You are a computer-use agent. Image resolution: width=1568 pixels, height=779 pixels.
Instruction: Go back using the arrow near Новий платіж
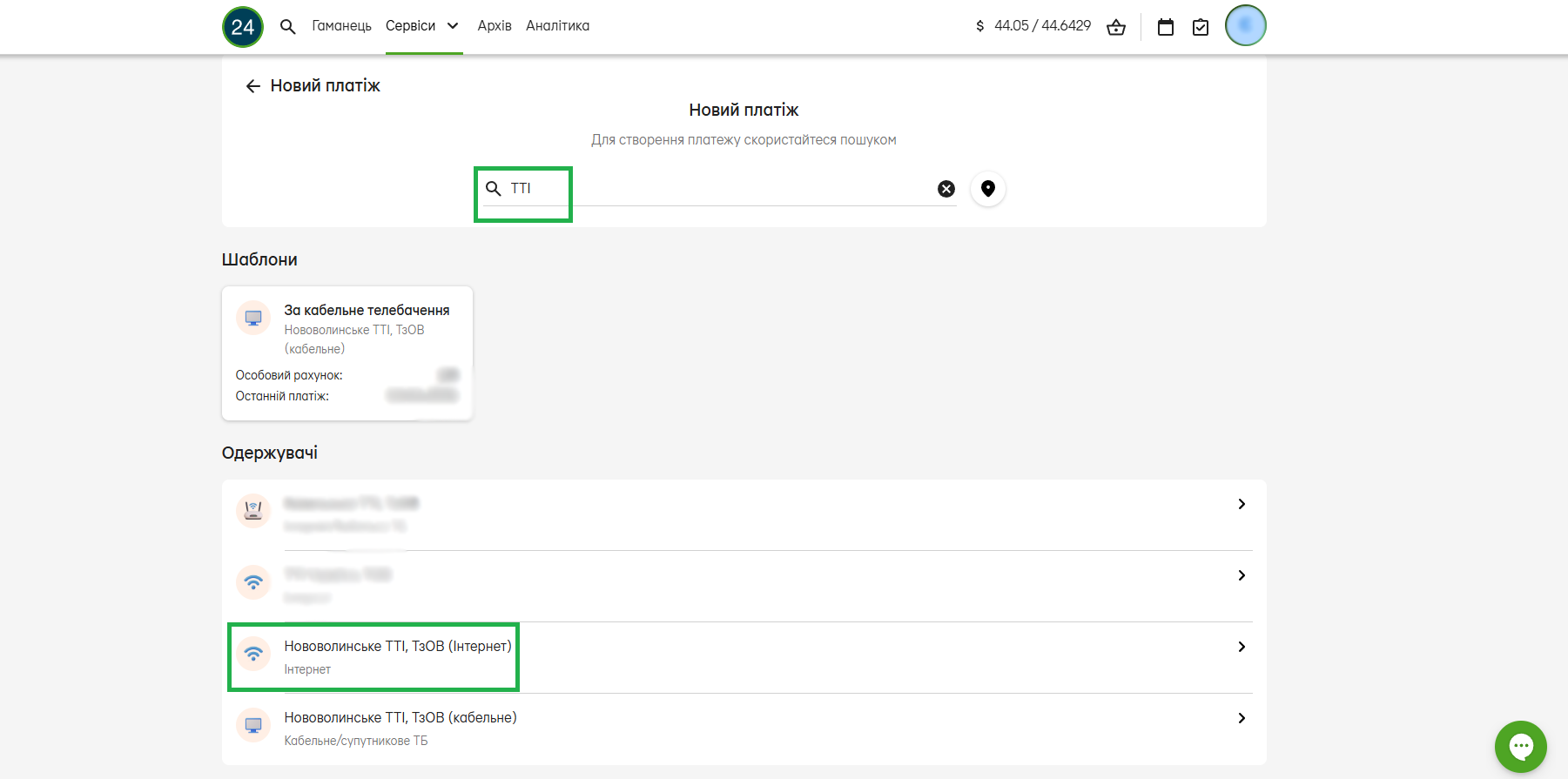(253, 86)
